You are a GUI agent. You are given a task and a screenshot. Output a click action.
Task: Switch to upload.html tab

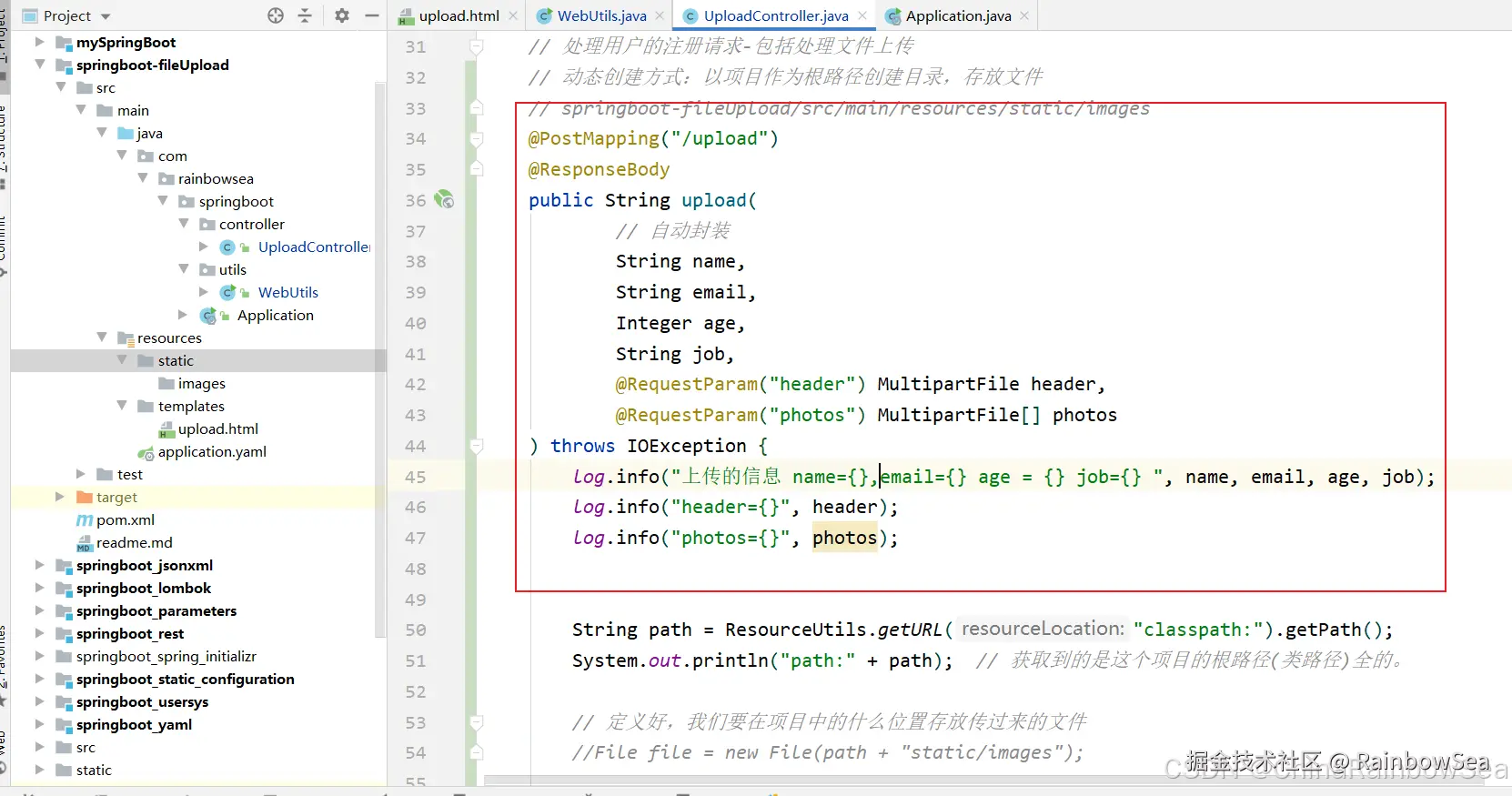459,15
